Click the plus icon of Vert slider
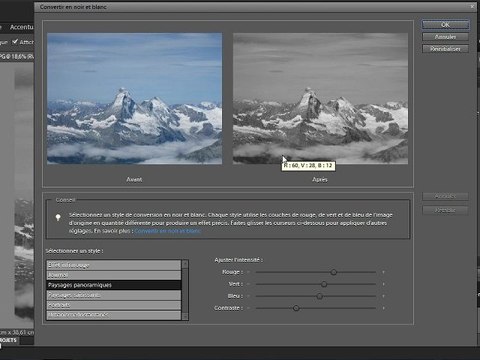Screen dimensions: 480x360 tap(384, 284)
